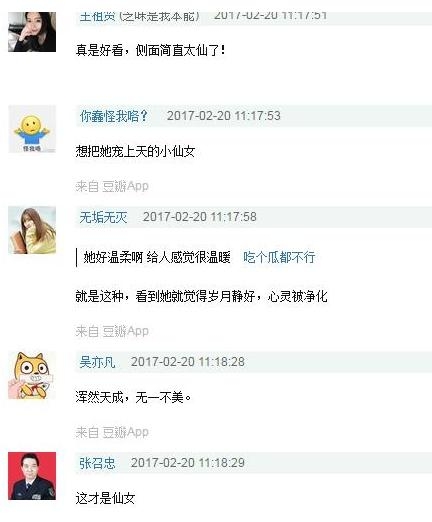Click the comment text 这才是仙女
The image size is (432, 522).
coord(105,498)
